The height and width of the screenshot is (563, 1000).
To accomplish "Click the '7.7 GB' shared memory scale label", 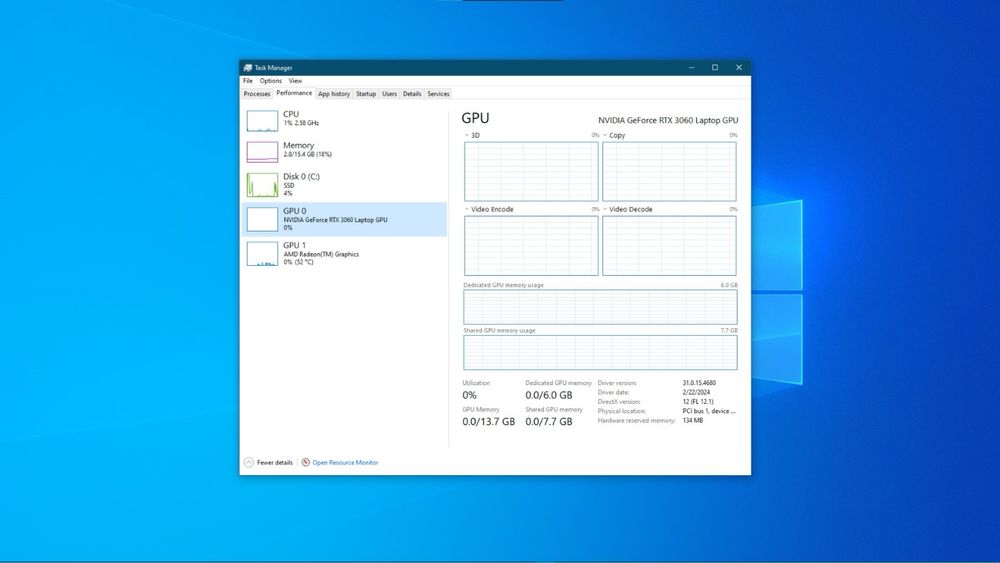I will pos(729,330).
